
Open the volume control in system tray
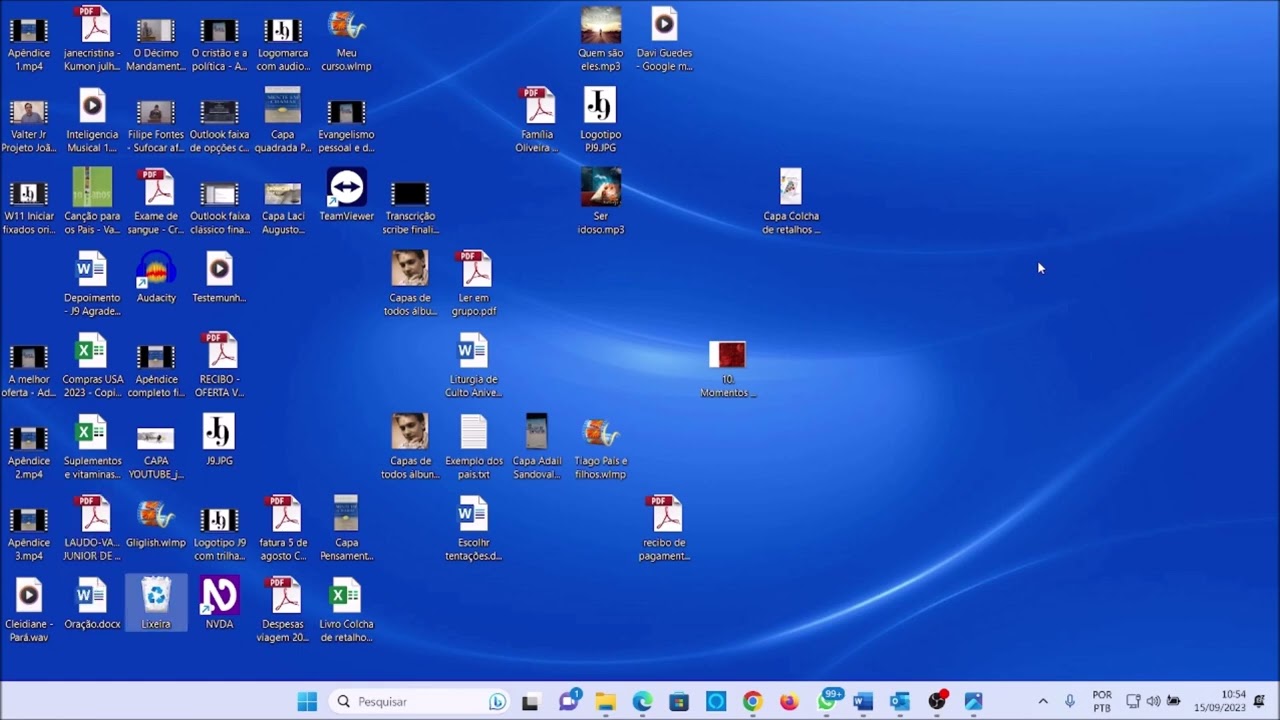1153,701
